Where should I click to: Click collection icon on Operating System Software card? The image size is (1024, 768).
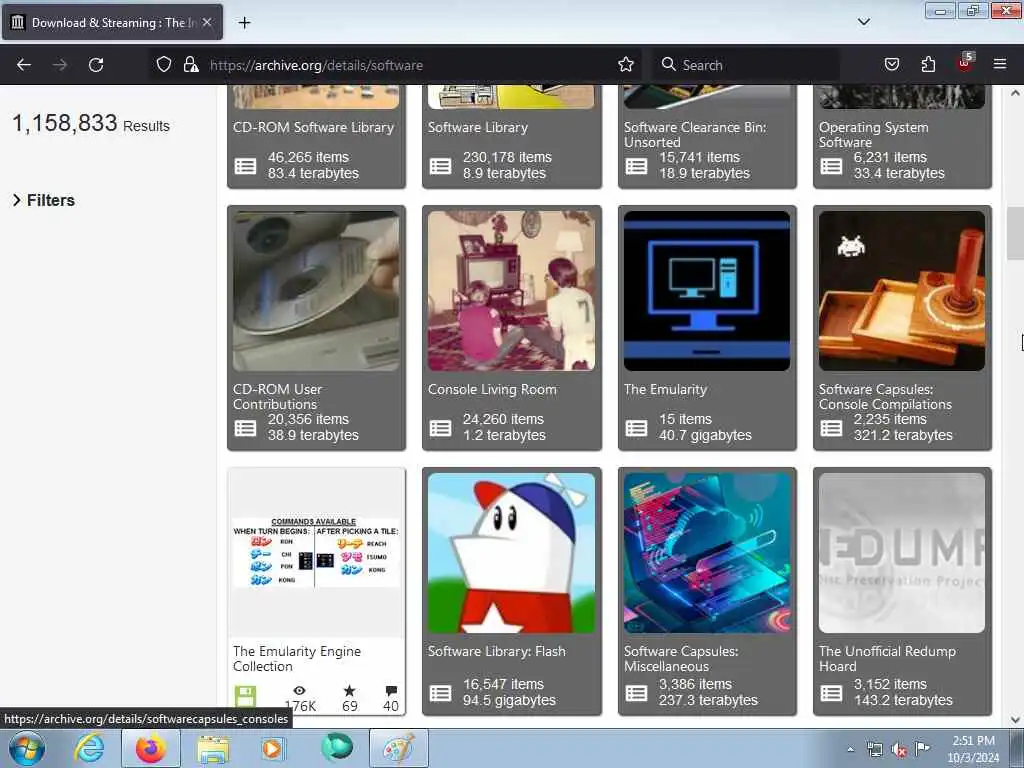[x=831, y=166]
